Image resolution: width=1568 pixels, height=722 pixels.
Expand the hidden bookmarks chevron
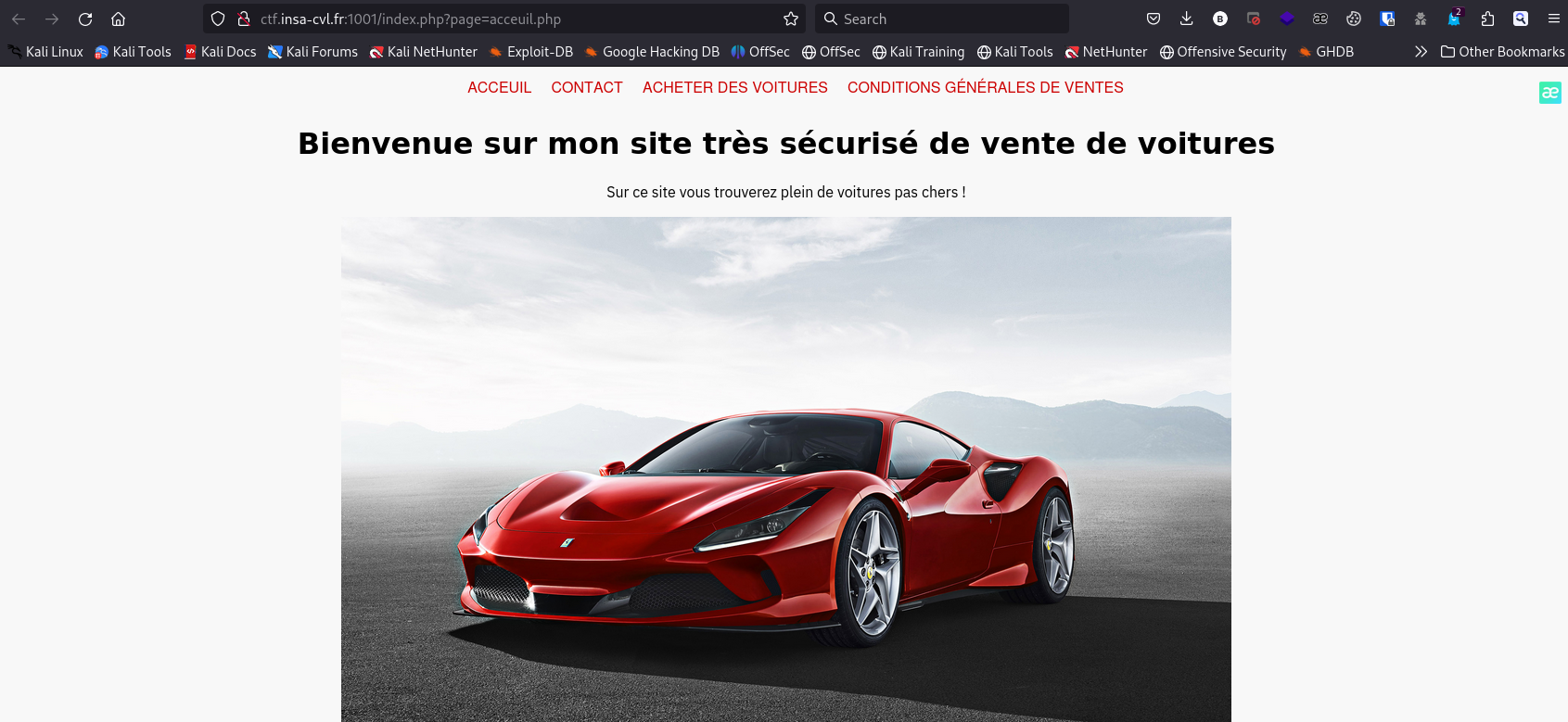pyautogui.click(x=1421, y=52)
